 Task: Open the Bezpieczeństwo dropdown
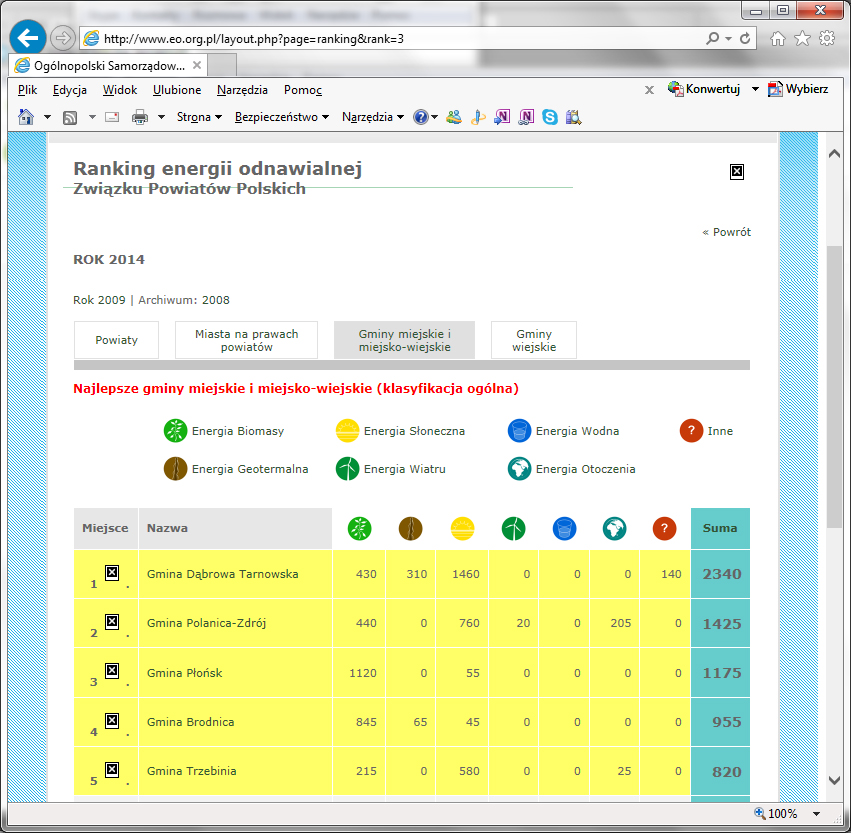click(282, 117)
